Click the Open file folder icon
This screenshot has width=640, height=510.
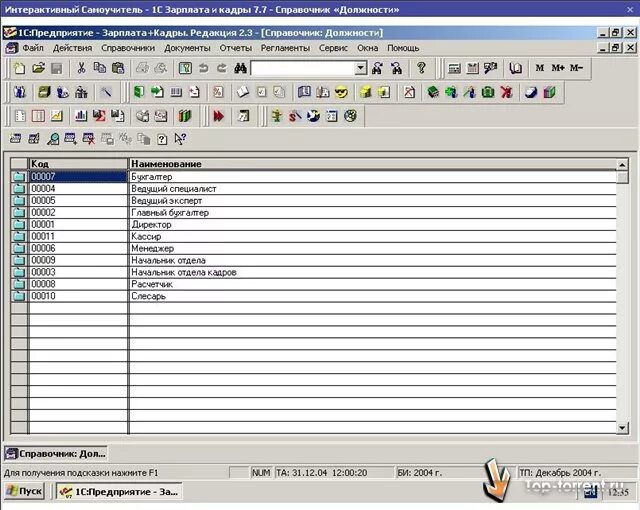(38, 68)
